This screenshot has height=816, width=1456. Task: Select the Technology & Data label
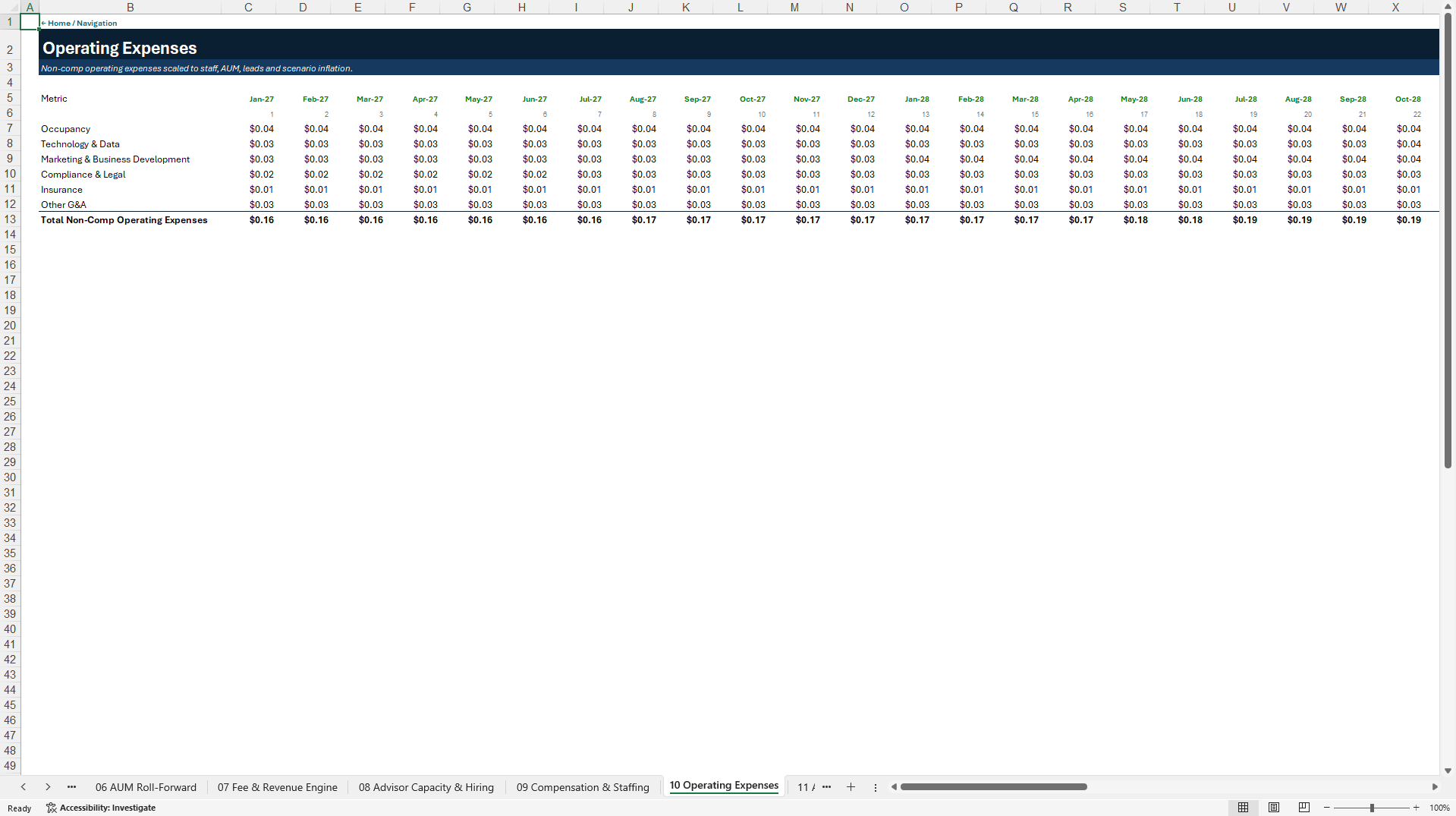point(80,144)
